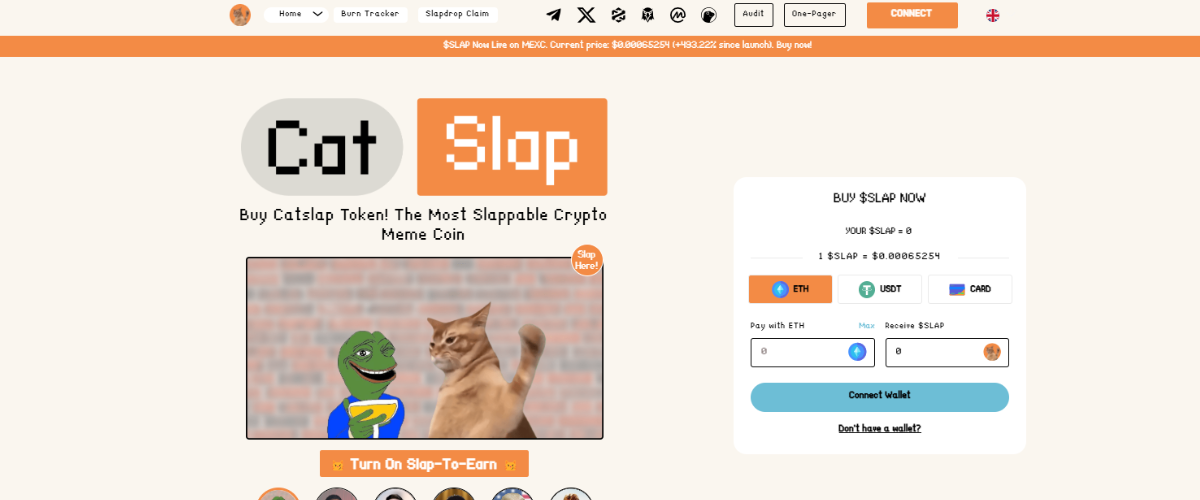Open the CoinGecko icon link
The image size is (1200, 500).
pos(709,15)
